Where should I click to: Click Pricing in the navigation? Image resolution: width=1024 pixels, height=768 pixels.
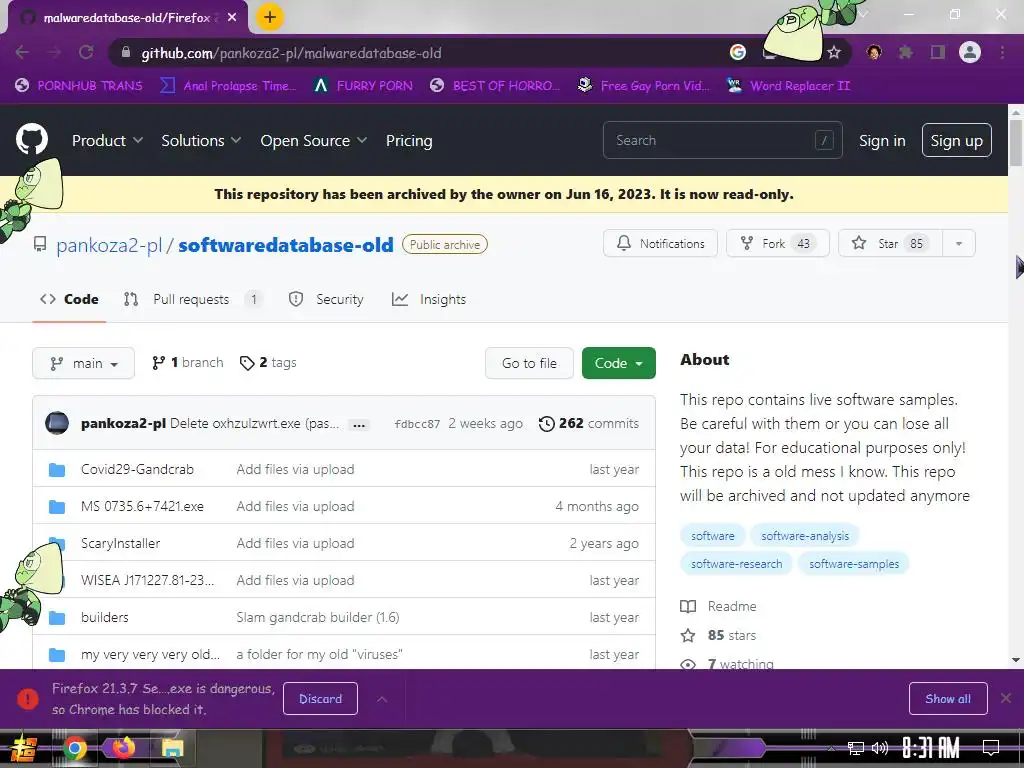[409, 140]
